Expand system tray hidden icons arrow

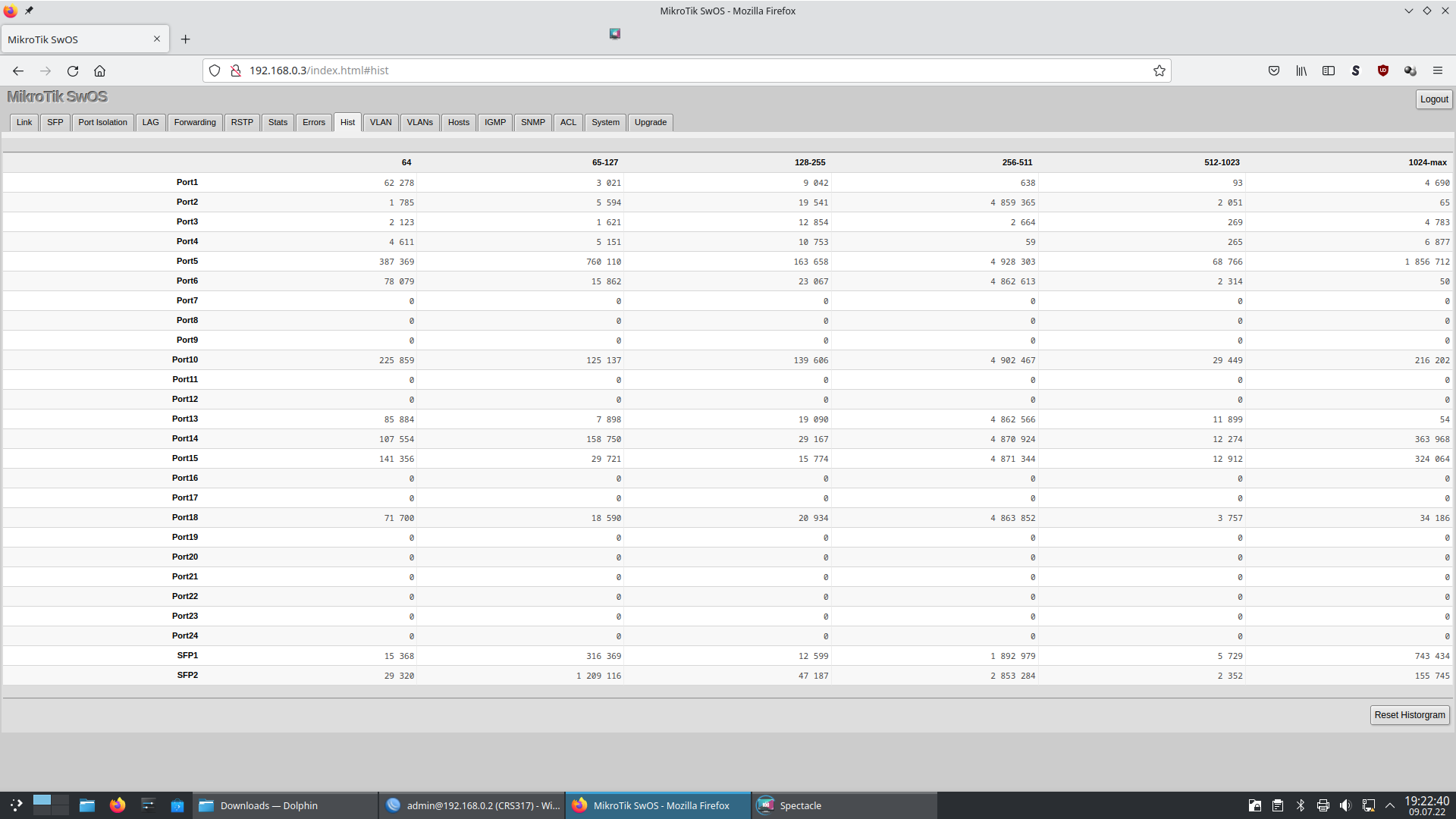tap(1389, 805)
